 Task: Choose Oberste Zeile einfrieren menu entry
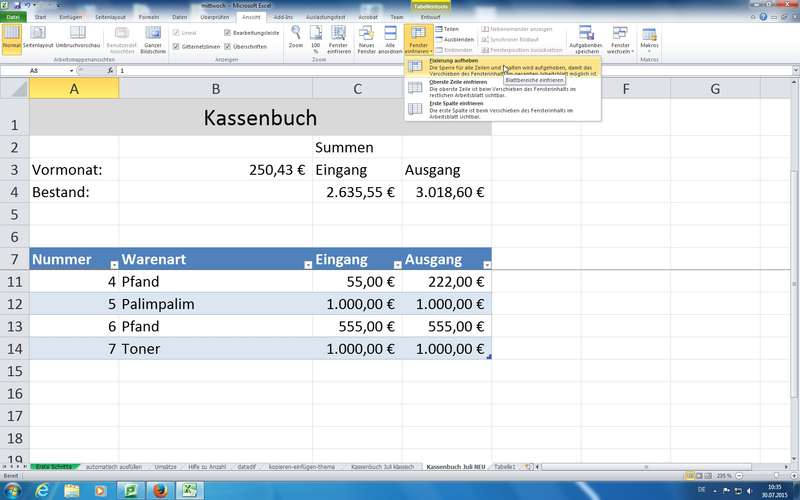502,88
